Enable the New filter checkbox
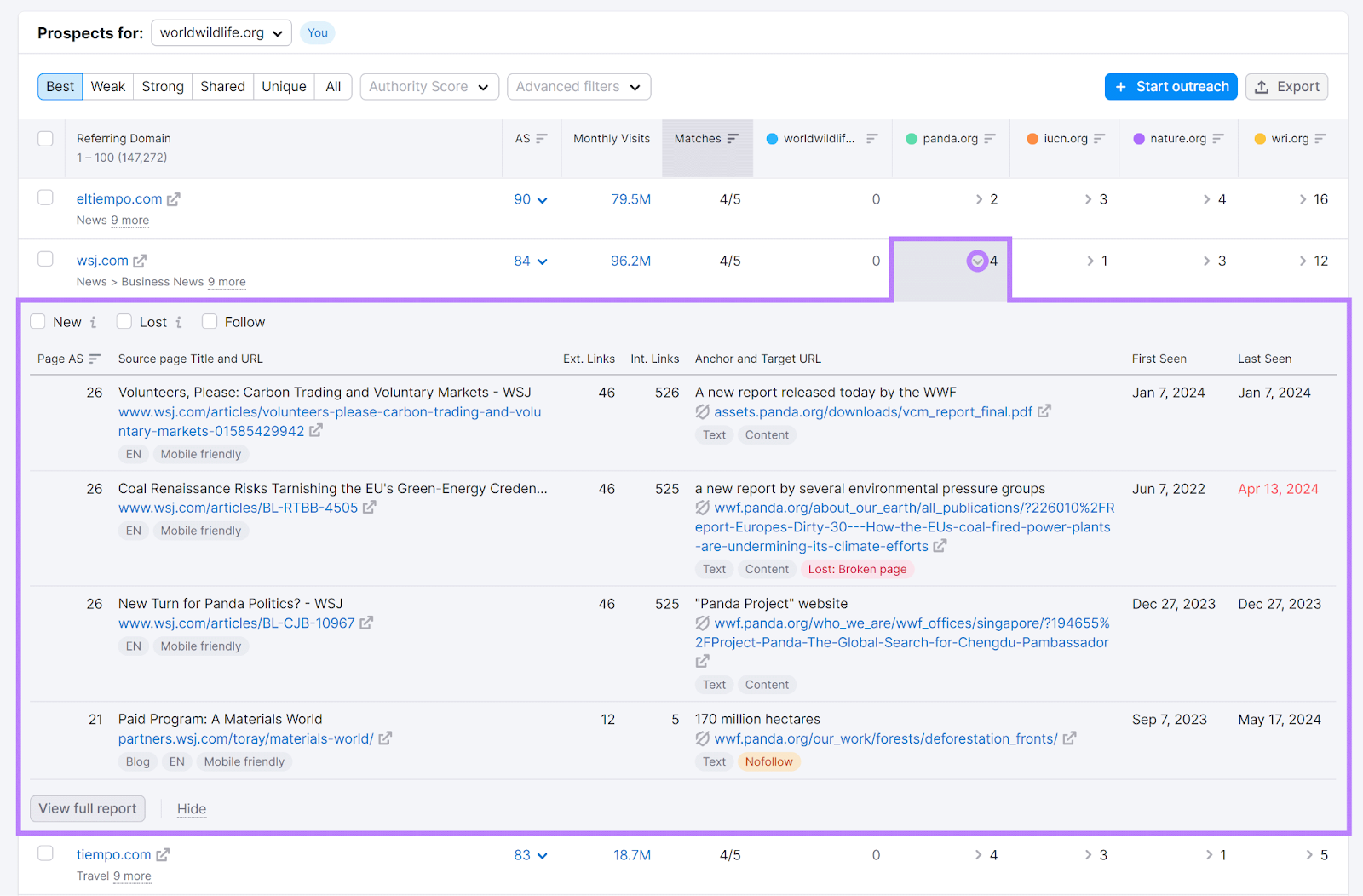Screen dimensions: 1363x896 [37, 321]
